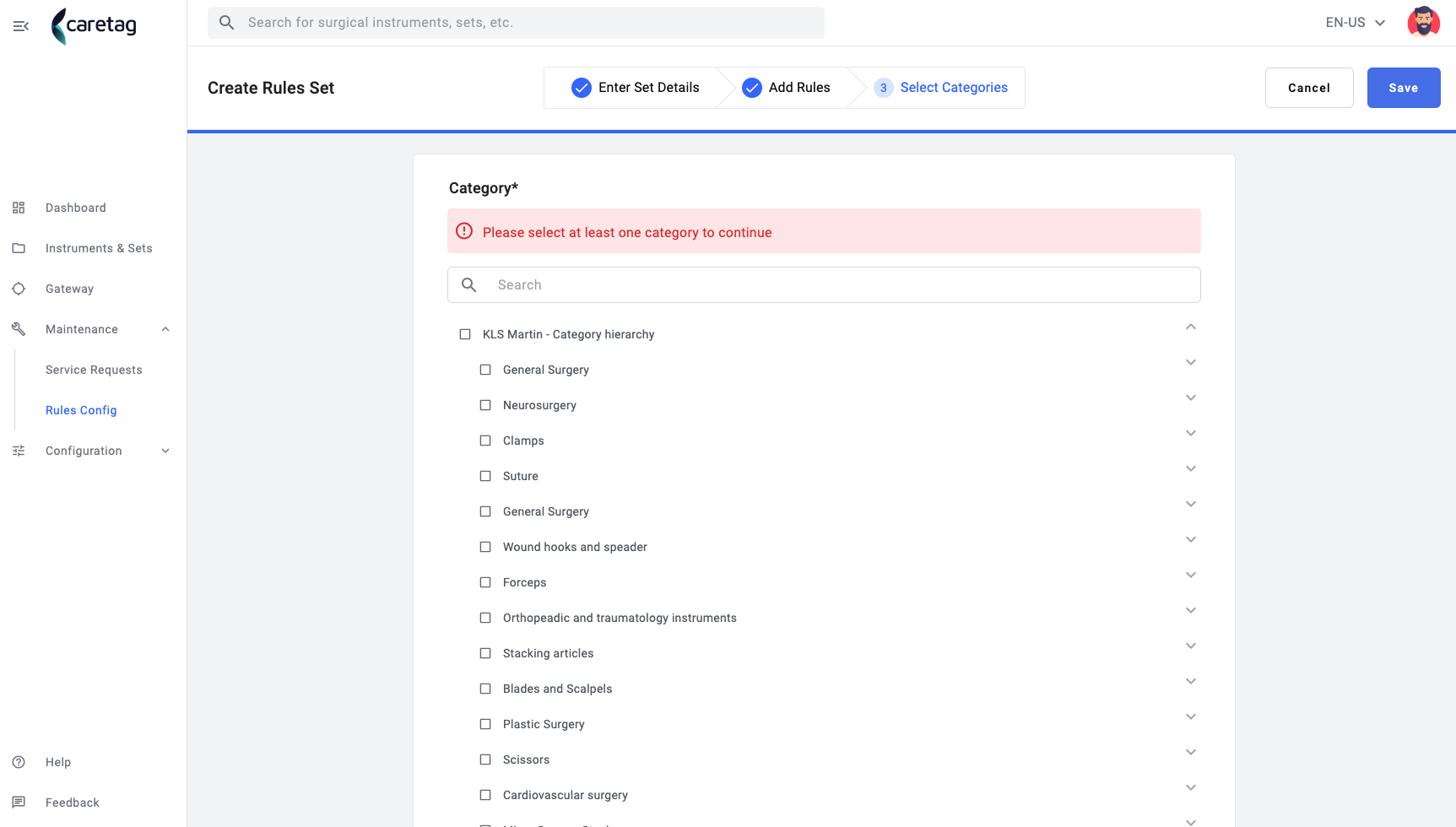The width and height of the screenshot is (1456, 827).
Task: Check the Blades and Scalpels checkbox
Action: point(485,689)
